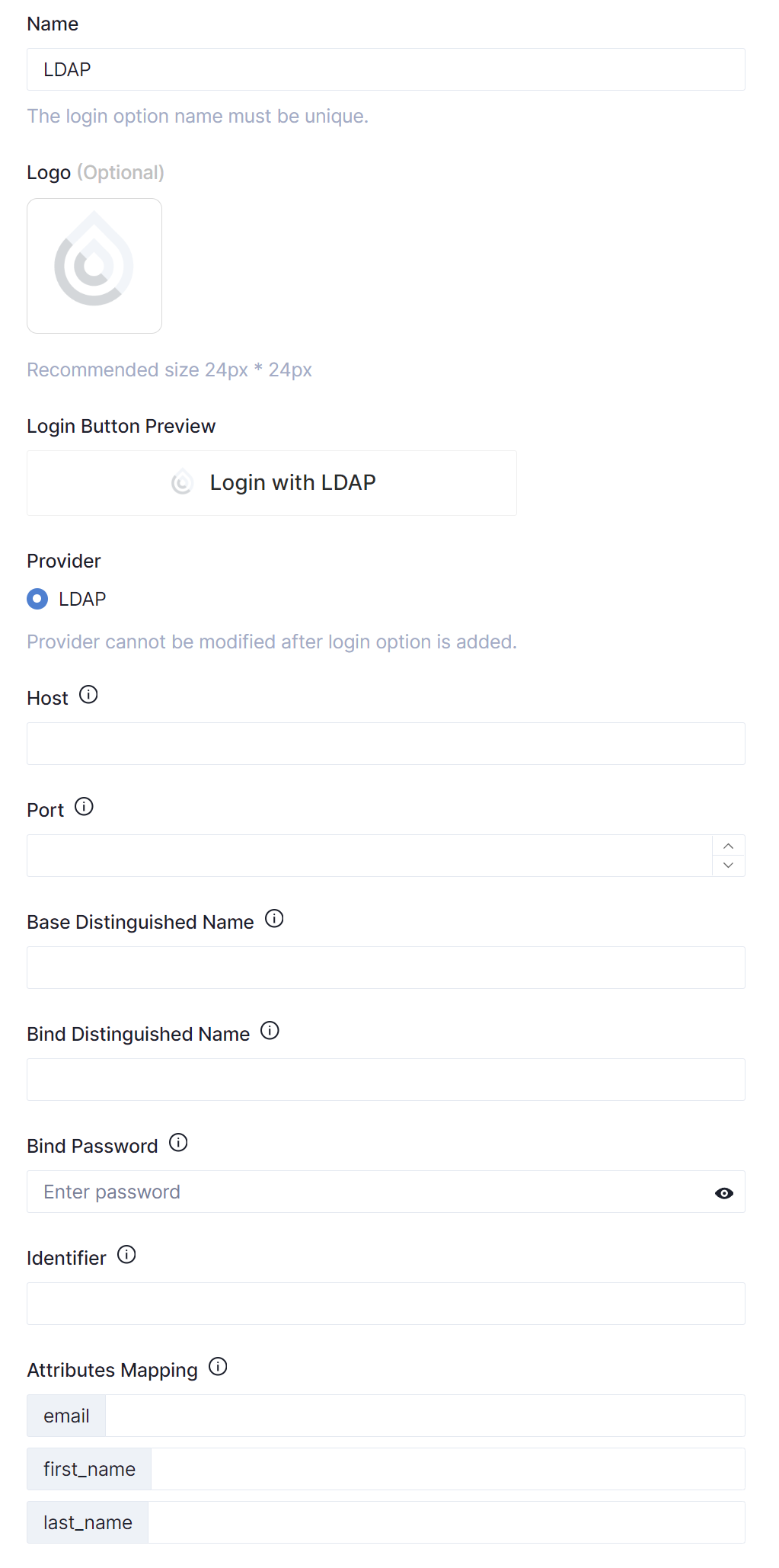
Task: Click the email attribute mapping field
Action: 424,1416
